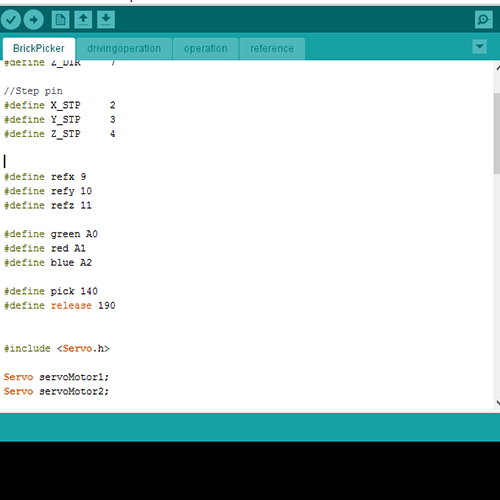Click the "#define blue A2" line

tap(48, 263)
